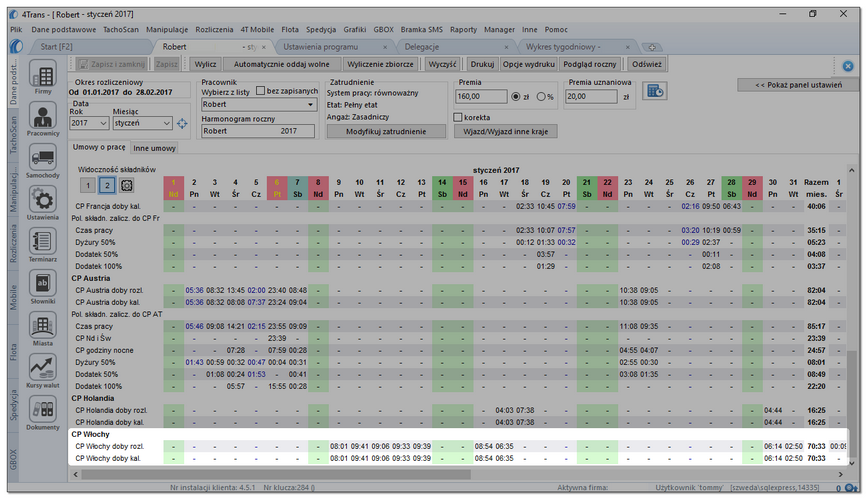The image size is (867, 499).
Task: Select the zł premium radio button
Action: pyautogui.click(x=515, y=96)
